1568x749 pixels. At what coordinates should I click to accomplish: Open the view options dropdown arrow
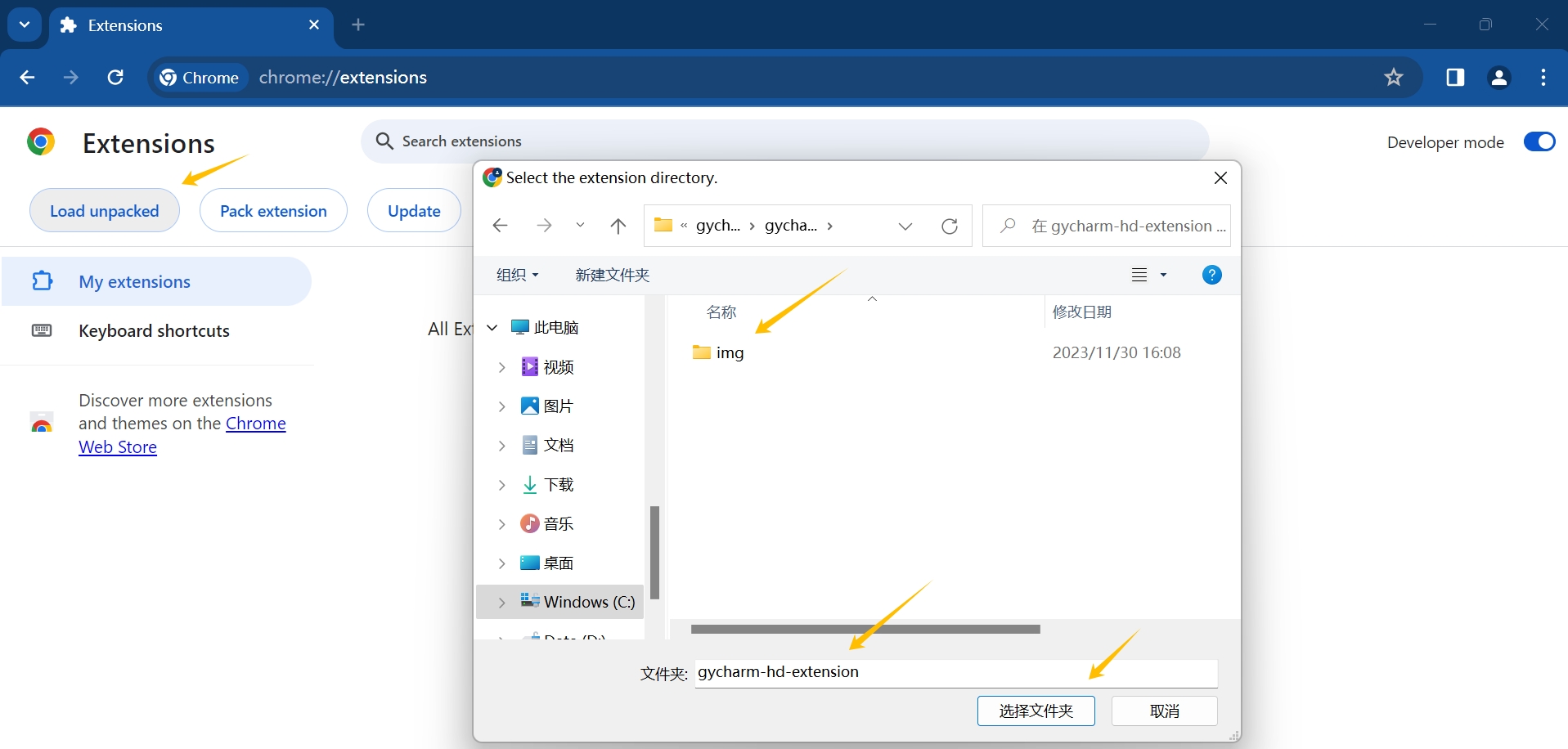click(1163, 275)
